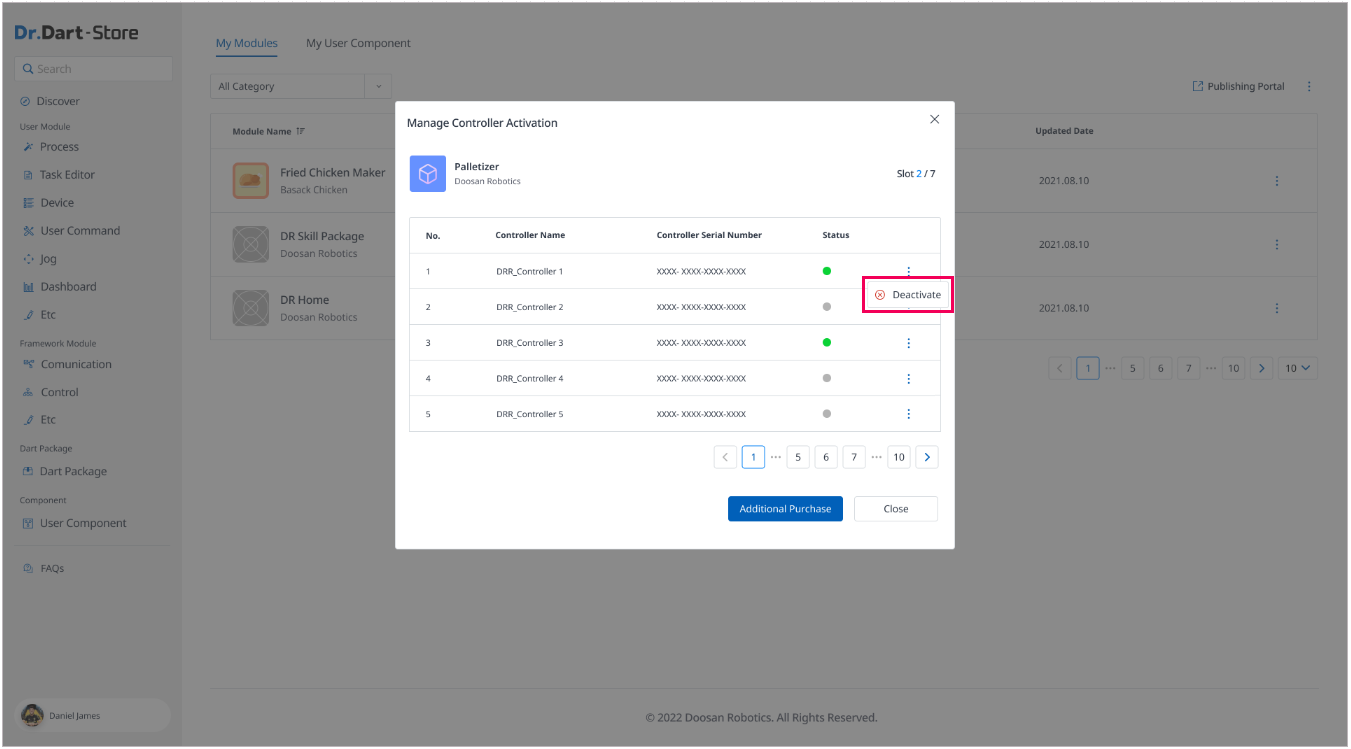Click the Palletizer module cube icon

tap(428, 173)
